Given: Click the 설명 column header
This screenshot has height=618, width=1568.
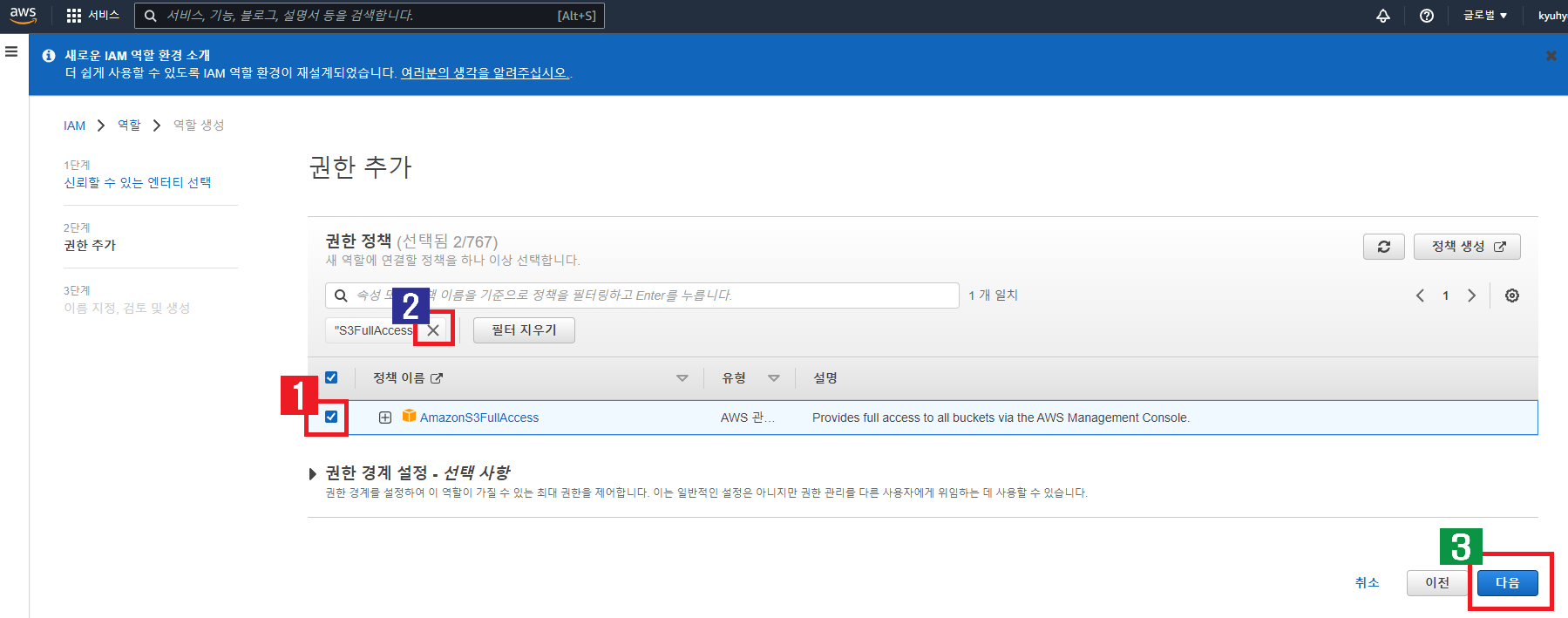Looking at the screenshot, I should (x=825, y=378).
